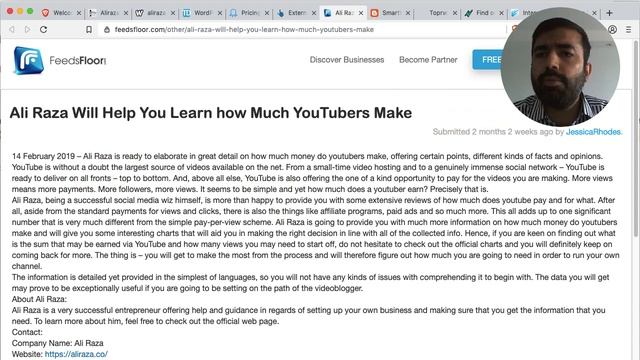Close the Pricing tab
640x360 pixels.
pyautogui.click(x=267, y=13)
